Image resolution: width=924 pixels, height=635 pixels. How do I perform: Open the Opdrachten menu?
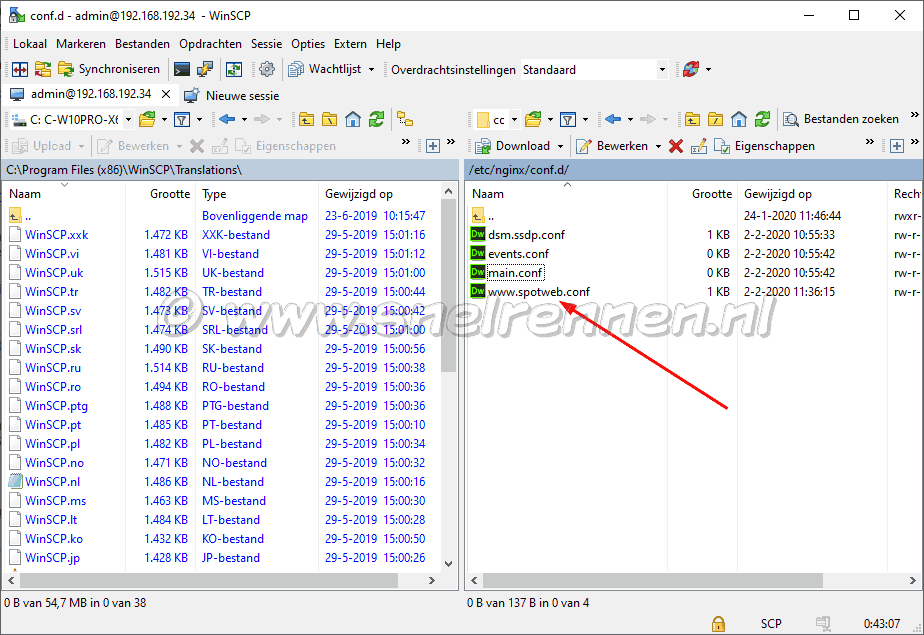pyautogui.click(x=210, y=44)
